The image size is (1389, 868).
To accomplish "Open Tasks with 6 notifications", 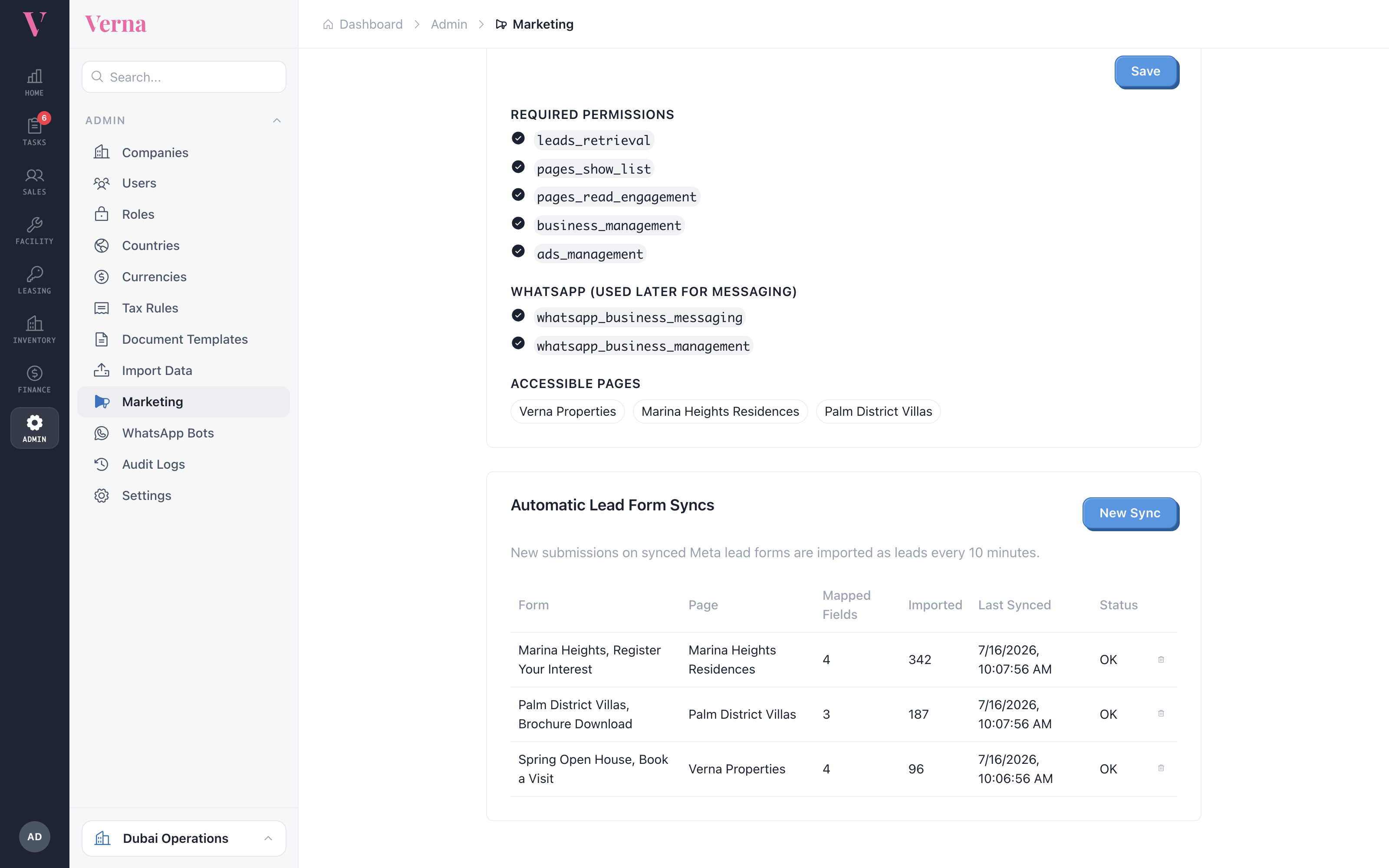I will 34,132.
